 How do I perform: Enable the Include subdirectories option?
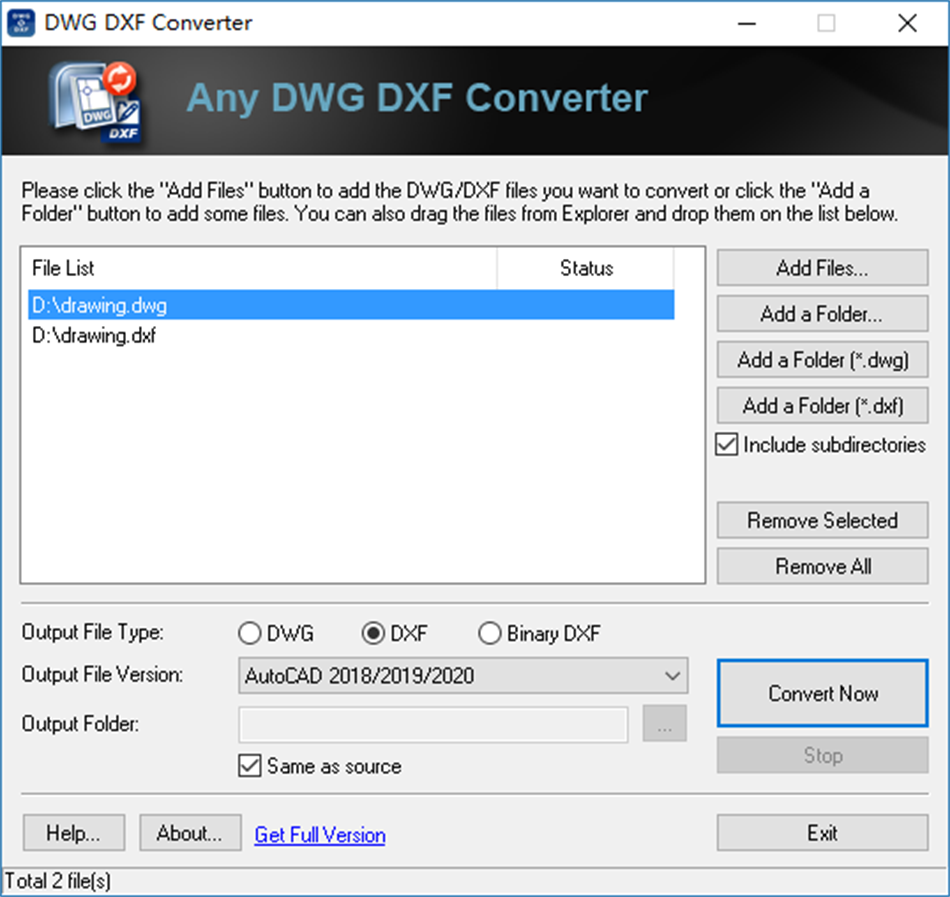[726, 445]
